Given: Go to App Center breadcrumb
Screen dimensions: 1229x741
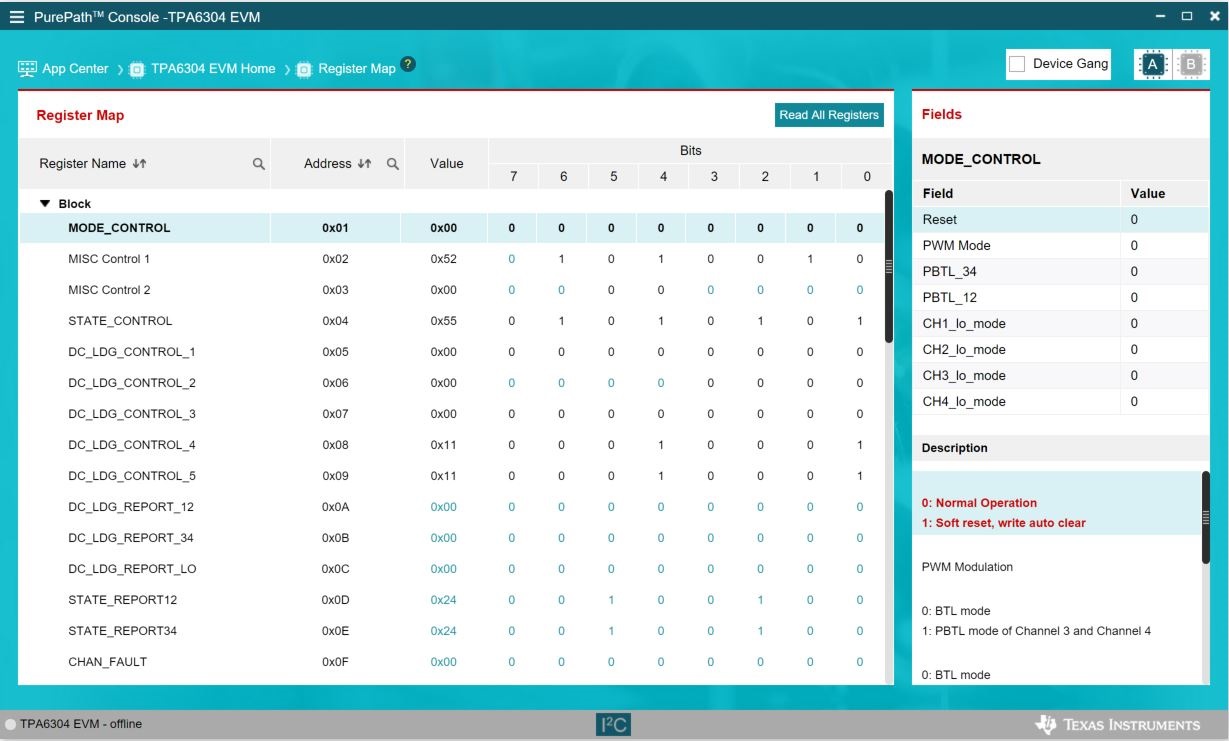Looking at the screenshot, I should click(64, 69).
